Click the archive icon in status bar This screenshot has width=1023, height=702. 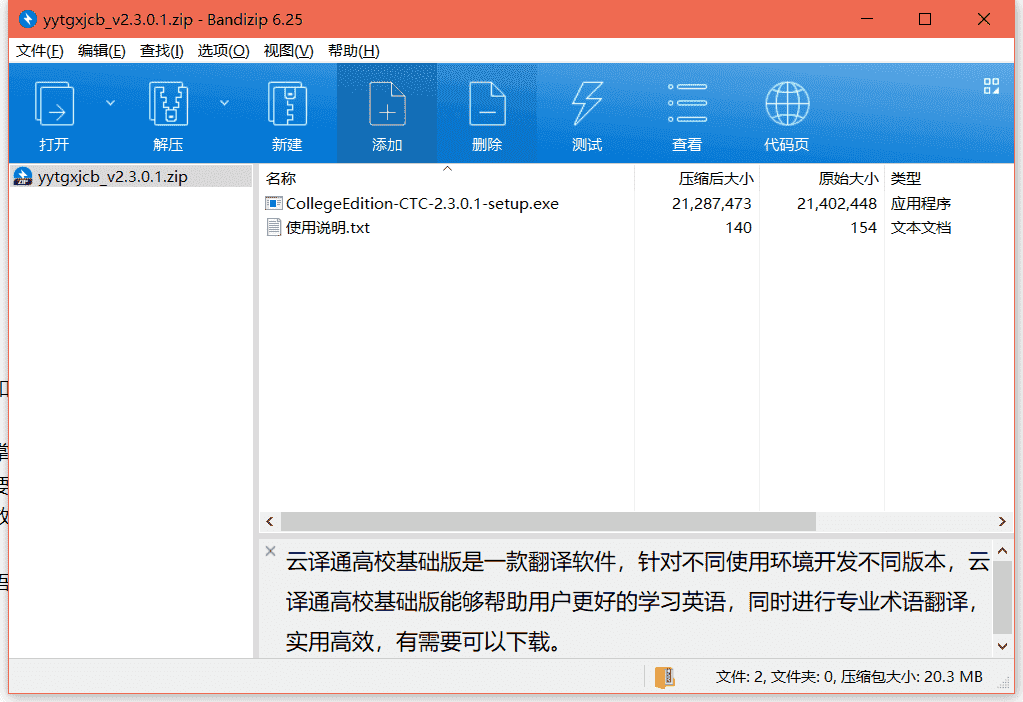(x=664, y=677)
